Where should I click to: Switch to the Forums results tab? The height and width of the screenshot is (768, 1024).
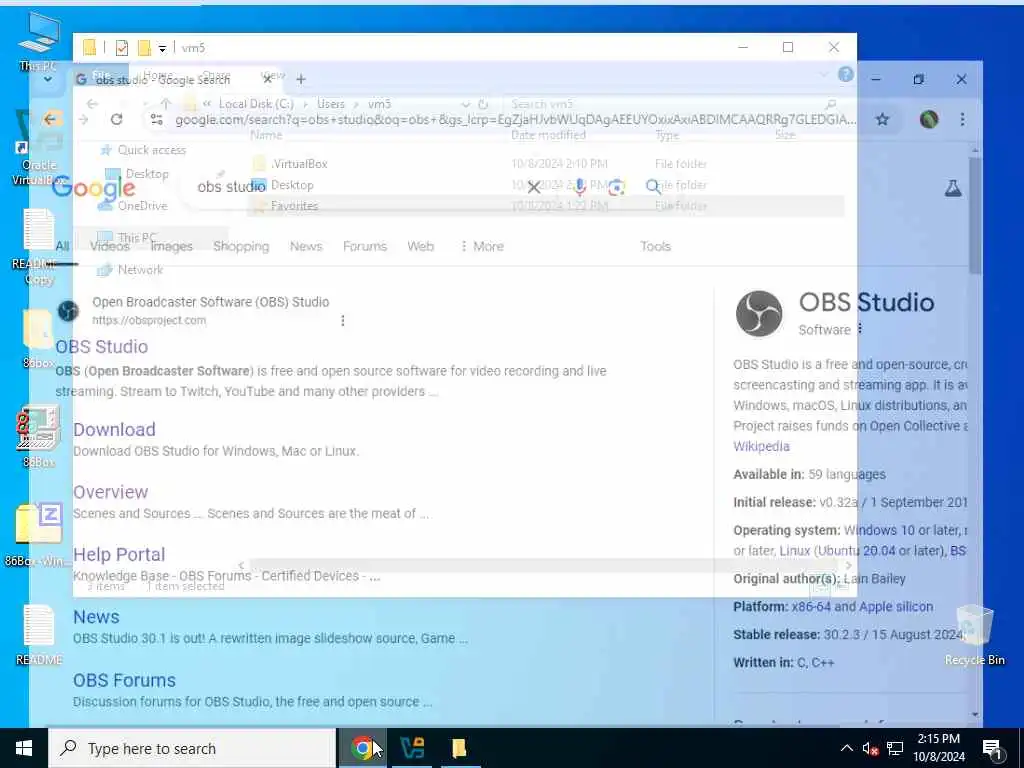364,246
